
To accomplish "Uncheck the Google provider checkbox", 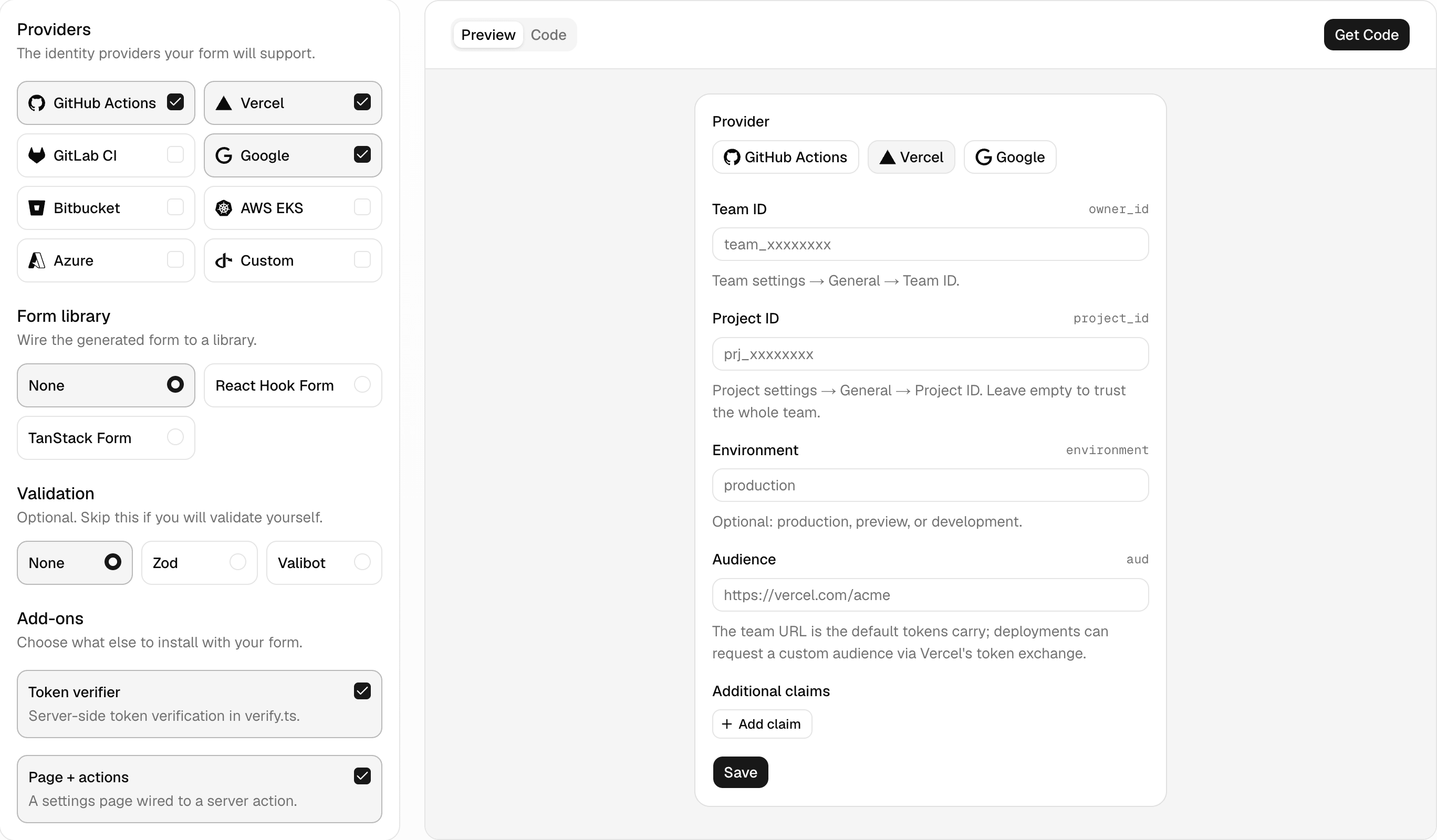I will pos(362,154).
